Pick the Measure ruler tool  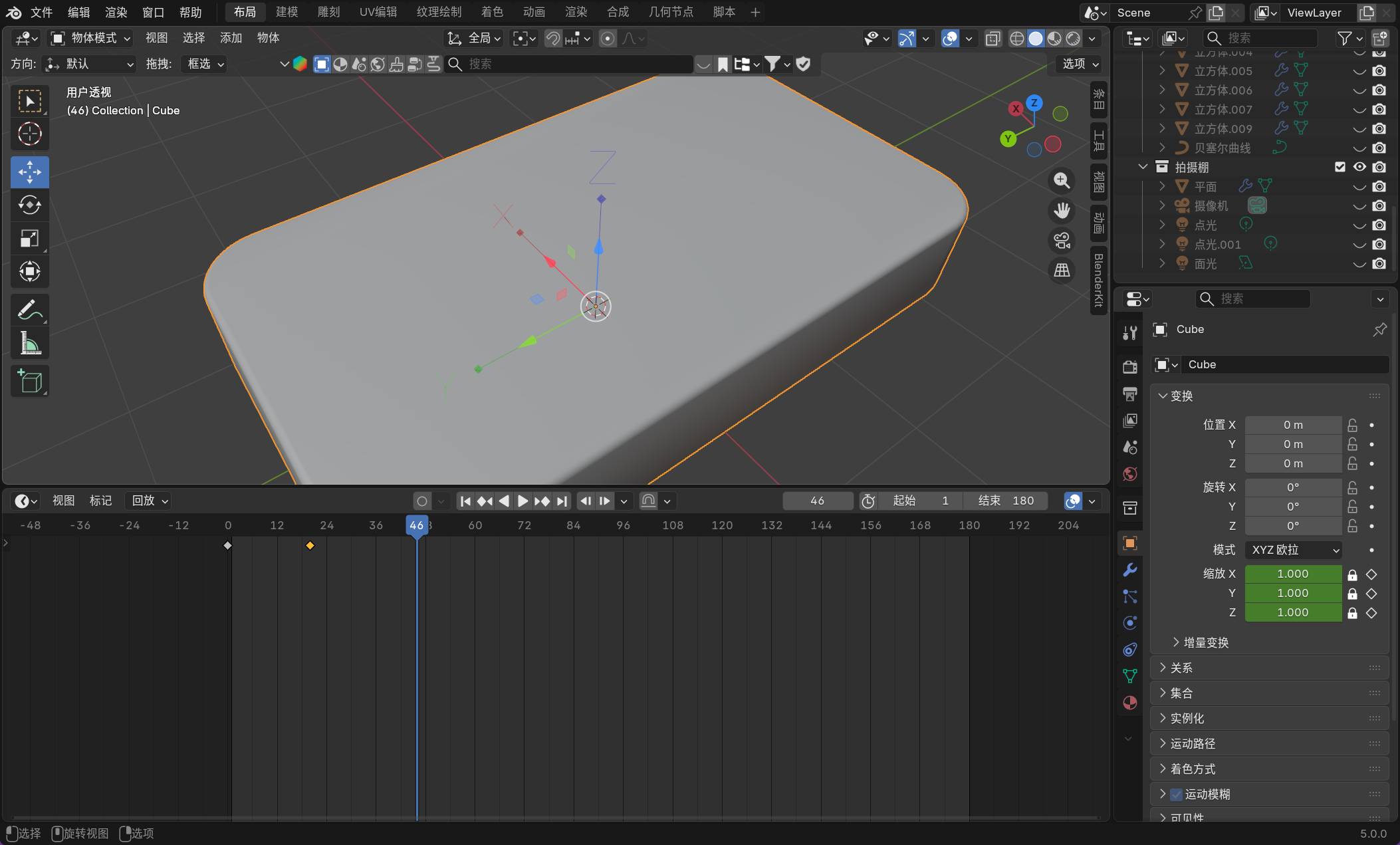coord(30,343)
